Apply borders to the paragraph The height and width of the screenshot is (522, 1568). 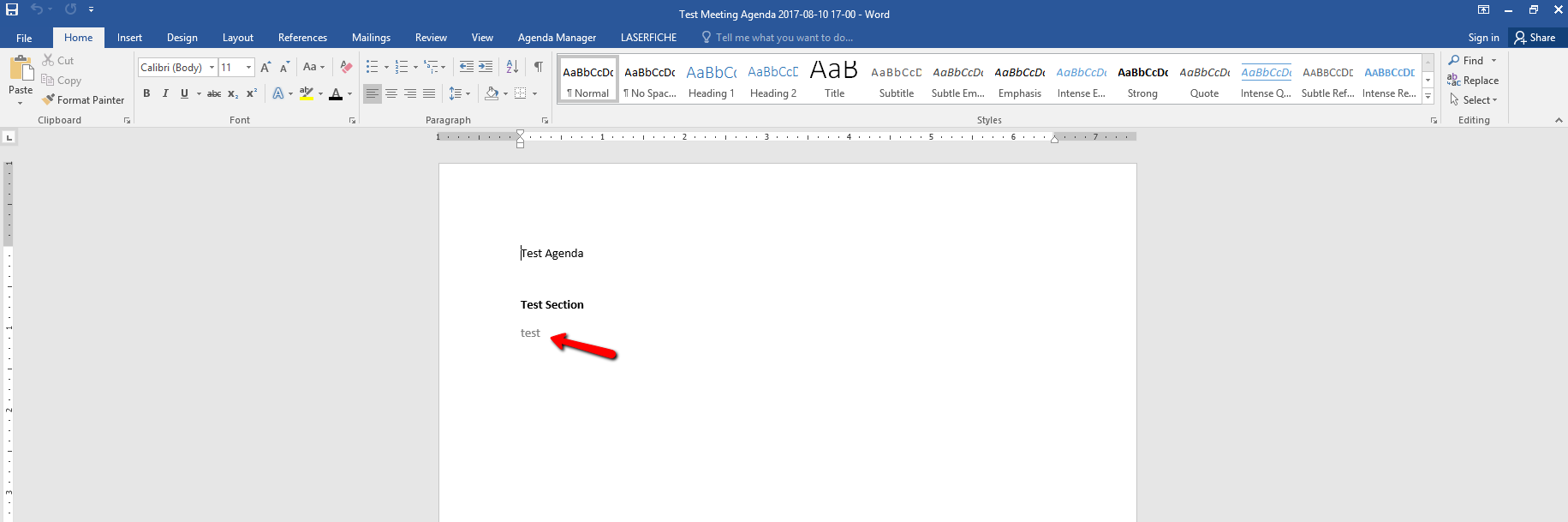click(x=520, y=93)
